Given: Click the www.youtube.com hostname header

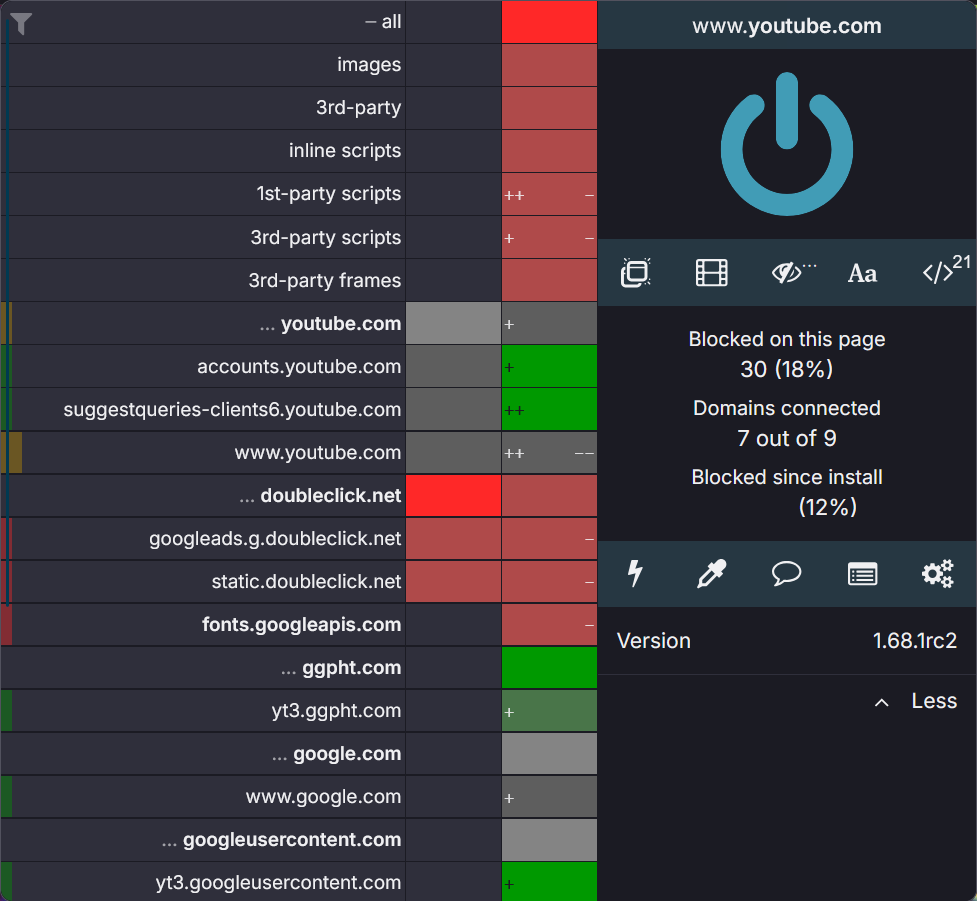Looking at the screenshot, I should point(786,26).
